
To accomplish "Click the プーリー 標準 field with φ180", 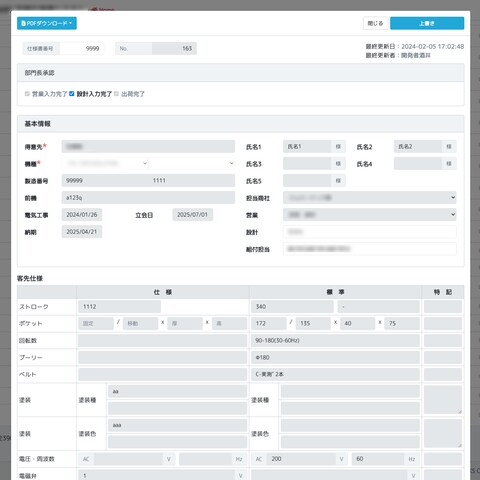I will tap(335, 358).
